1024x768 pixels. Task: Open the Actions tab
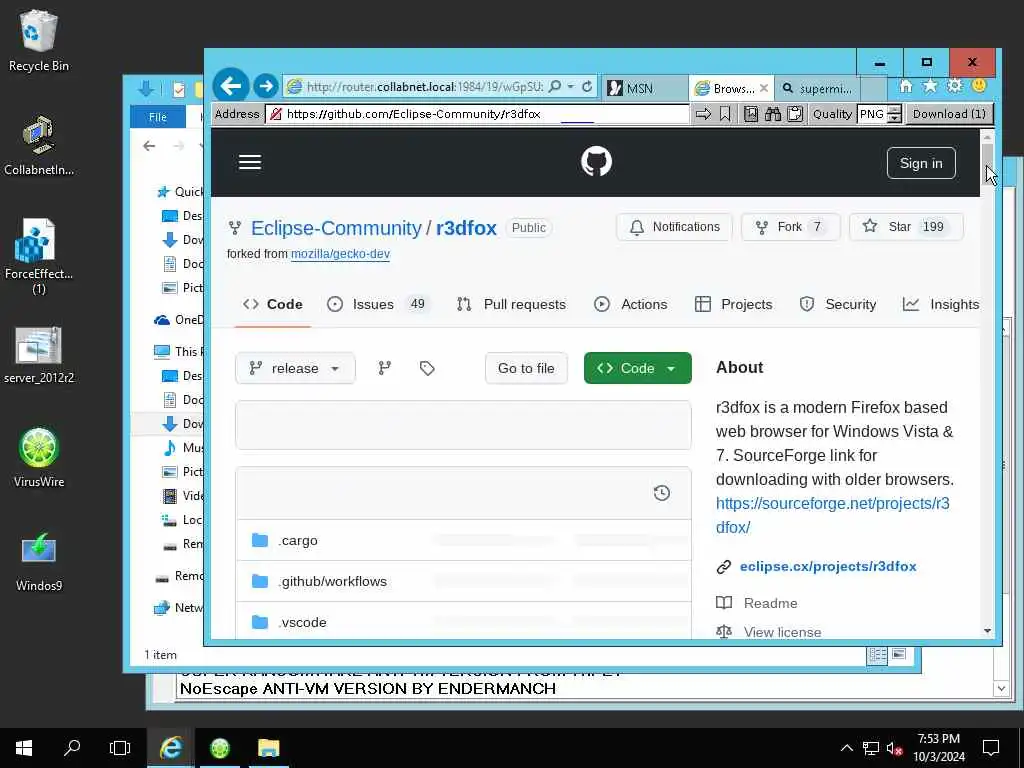(631, 304)
